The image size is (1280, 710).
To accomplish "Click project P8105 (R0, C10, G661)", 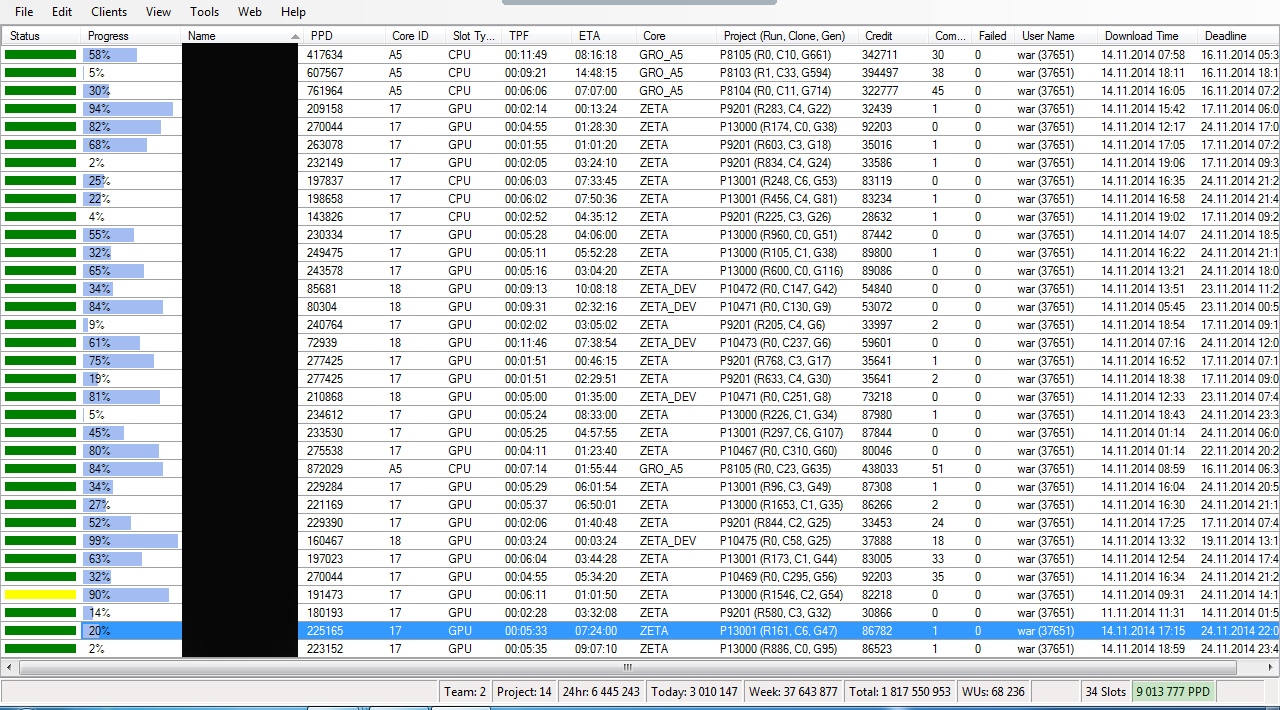I will pos(776,55).
